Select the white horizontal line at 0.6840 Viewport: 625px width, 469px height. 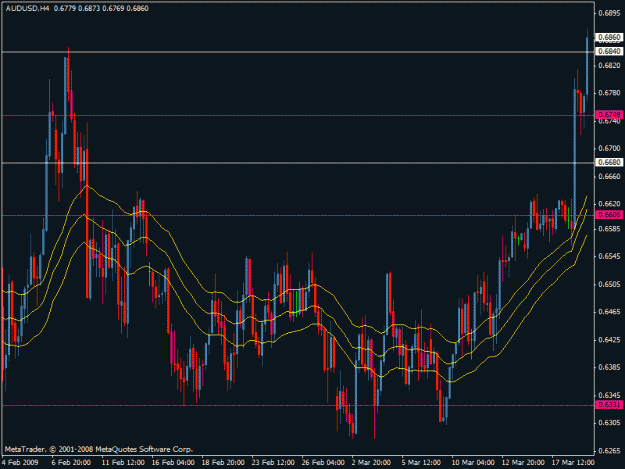(x=298, y=52)
